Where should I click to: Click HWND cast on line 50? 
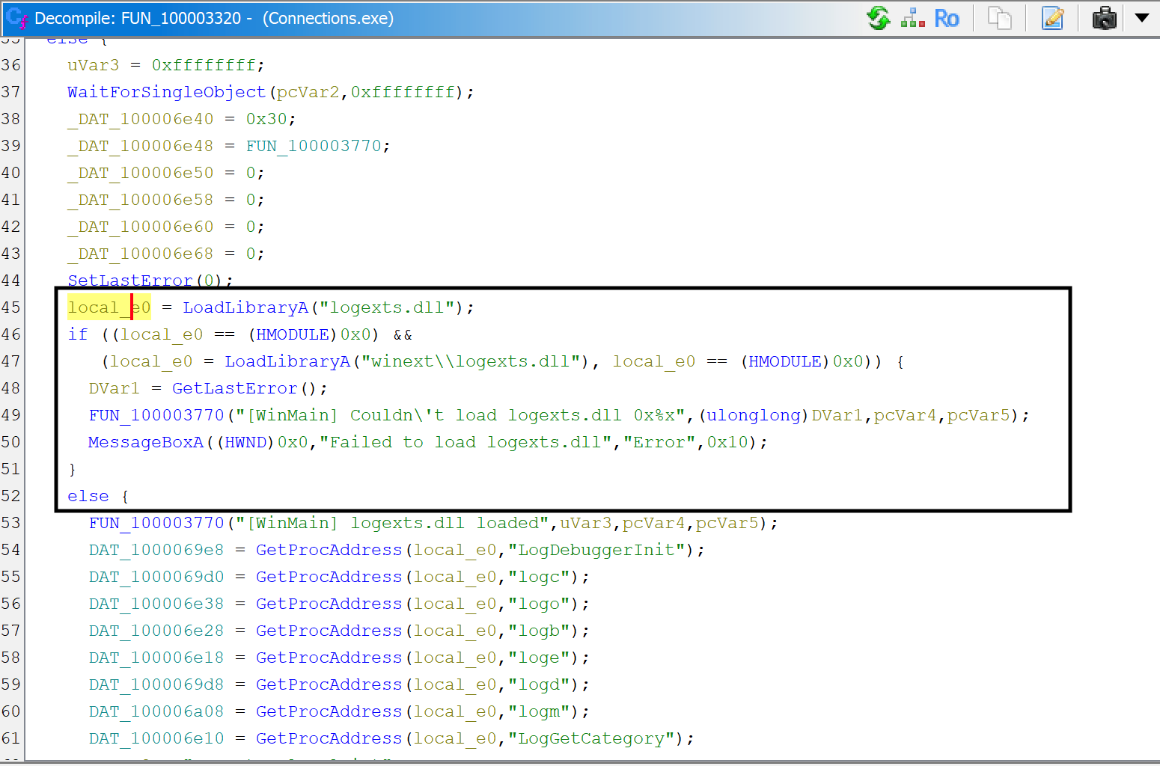click(x=246, y=443)
